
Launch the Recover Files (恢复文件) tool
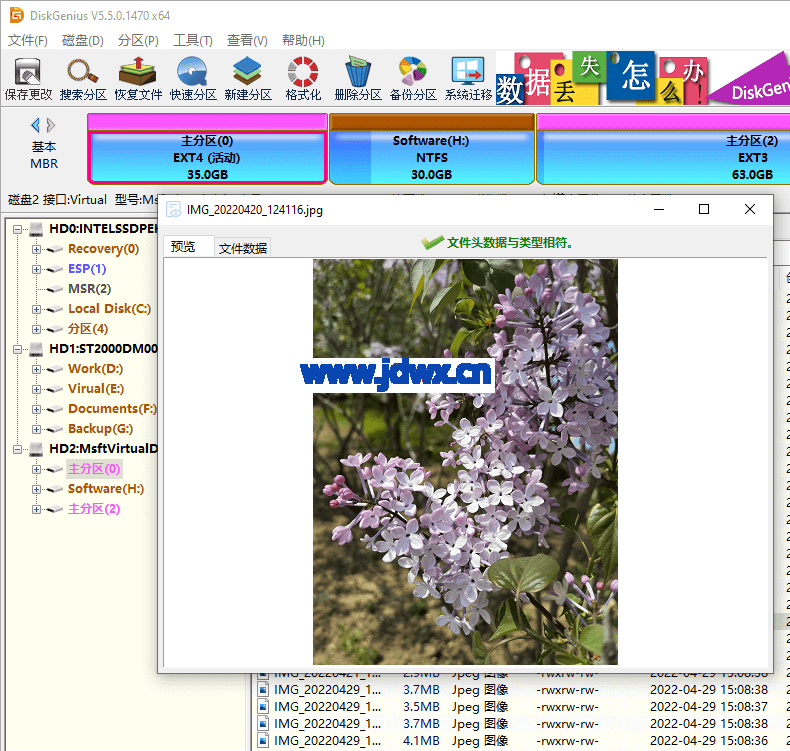[x=138, y=78]
